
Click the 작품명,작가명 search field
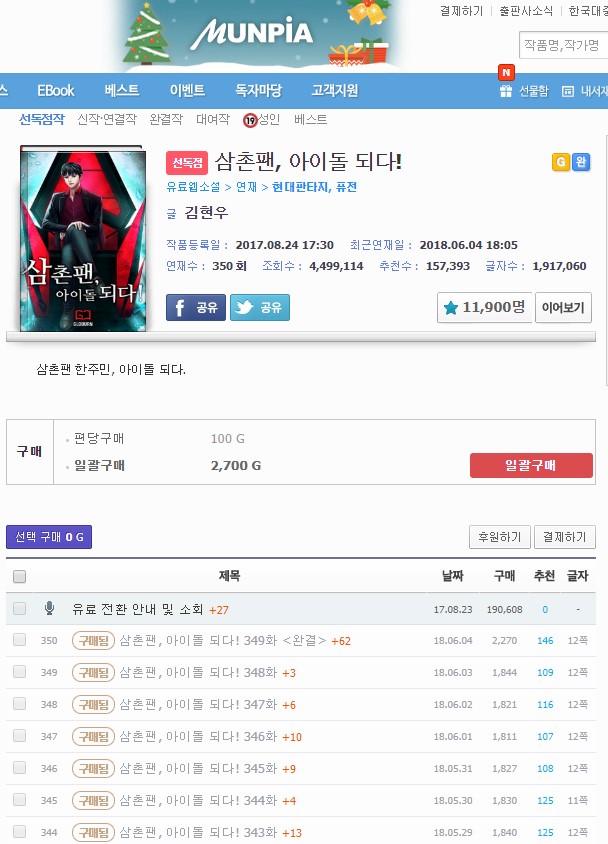pos(563,45)
